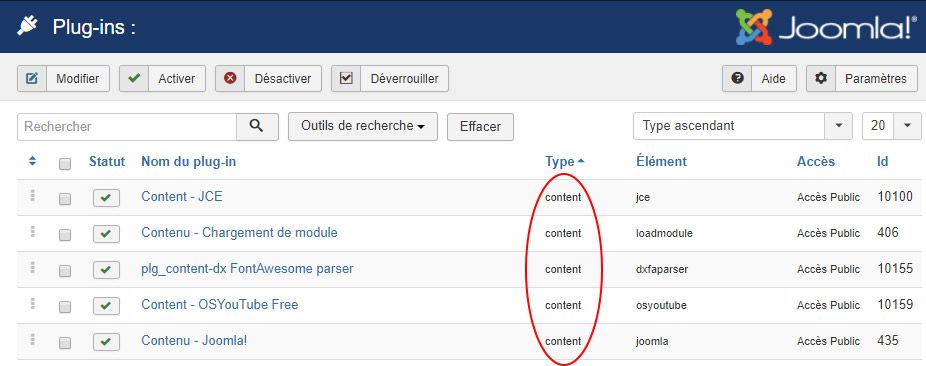Screen dimensions: 926x366
Task: Click the element text 'dxfaparser'
Action: coord(661,270)
